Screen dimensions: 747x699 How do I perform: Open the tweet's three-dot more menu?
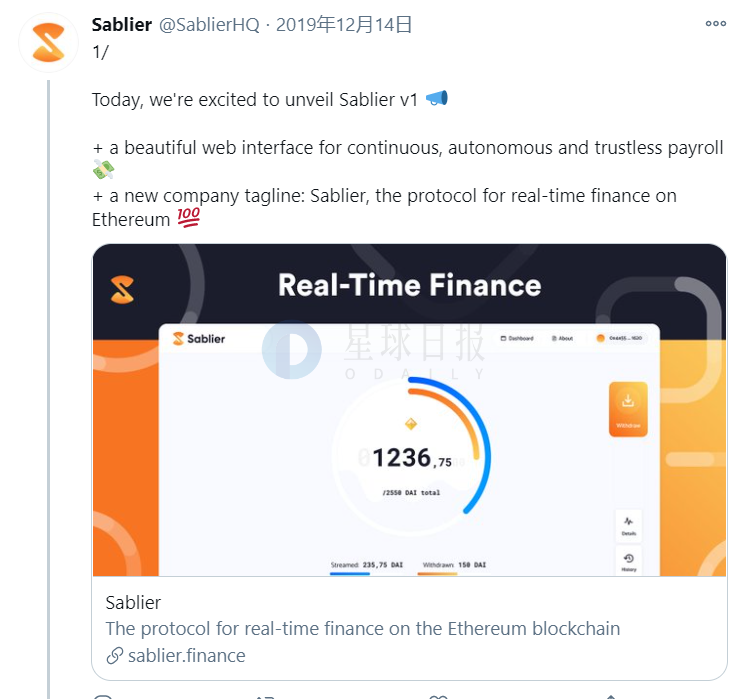click(x=716, y=23)
